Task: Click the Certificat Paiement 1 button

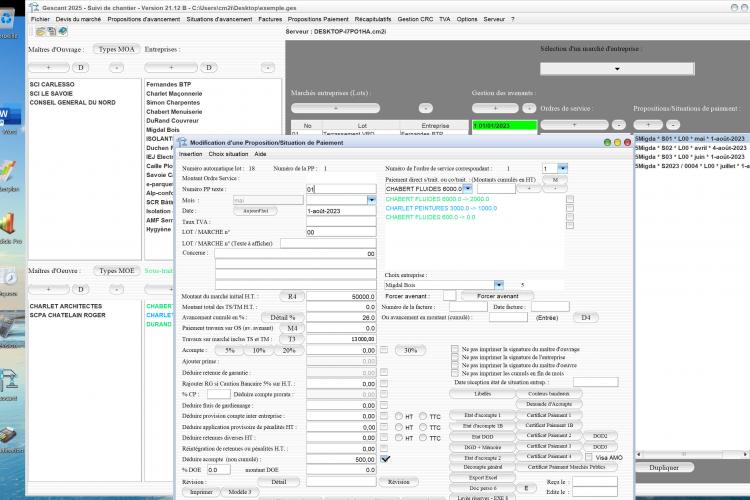Action: 549,415
